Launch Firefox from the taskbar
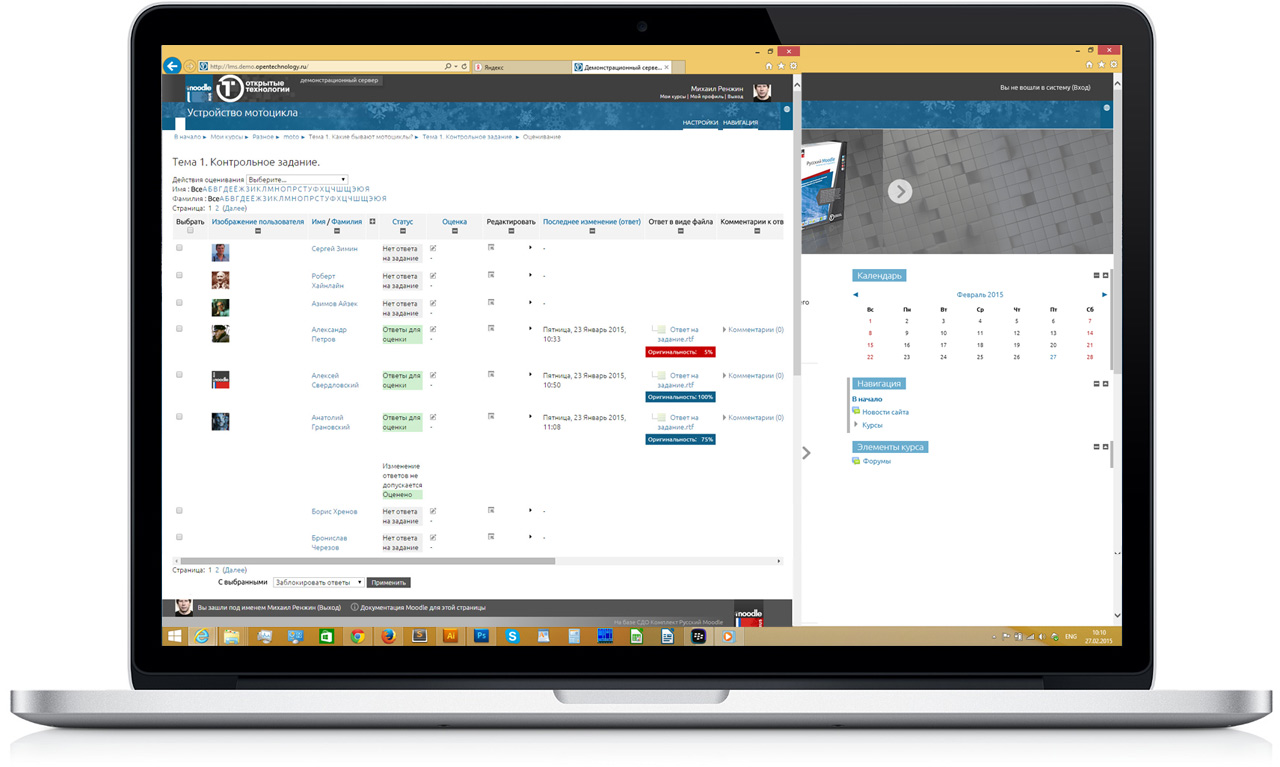This screenshot has height=767, width=1280. point(388,636)
